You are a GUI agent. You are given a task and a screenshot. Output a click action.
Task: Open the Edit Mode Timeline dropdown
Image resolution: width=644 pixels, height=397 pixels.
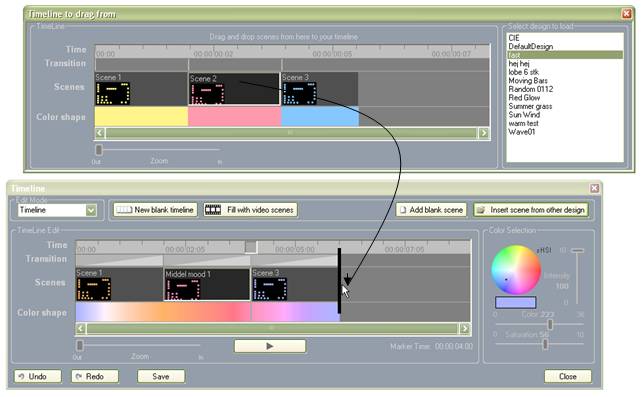tap(91, 210)
